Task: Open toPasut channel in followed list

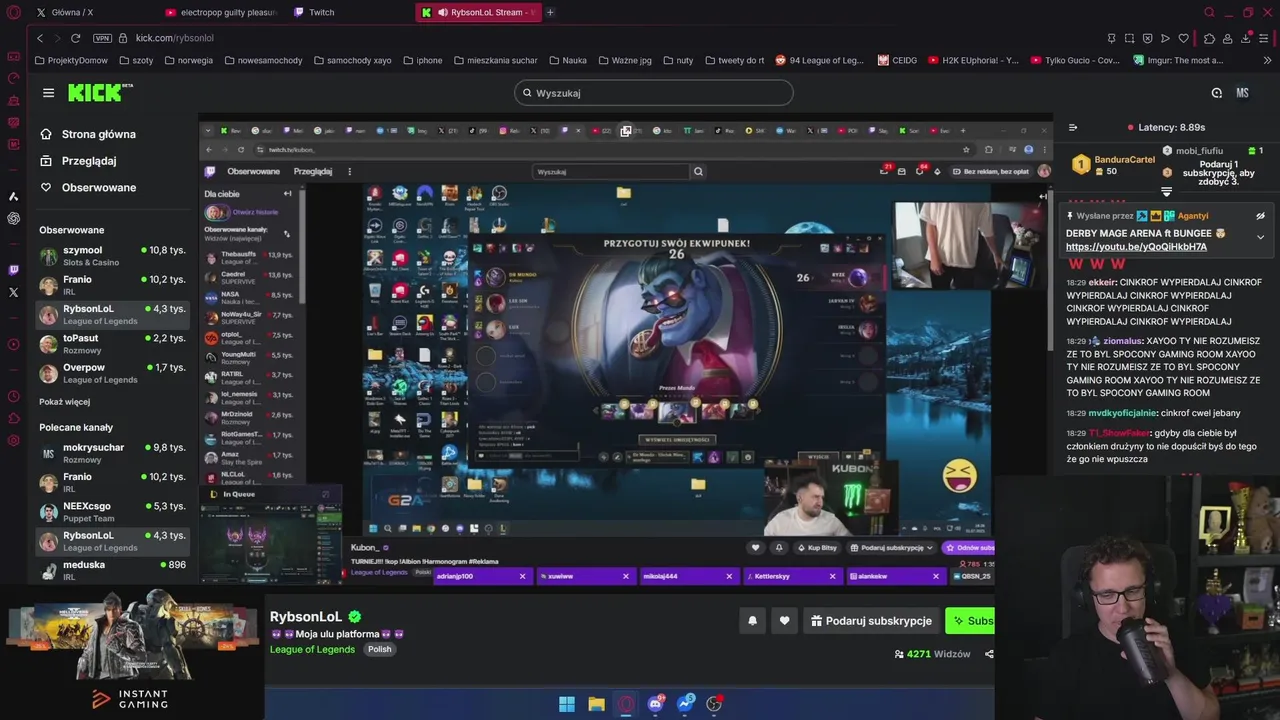Action: pyautogui.click(x=112, y=344)
